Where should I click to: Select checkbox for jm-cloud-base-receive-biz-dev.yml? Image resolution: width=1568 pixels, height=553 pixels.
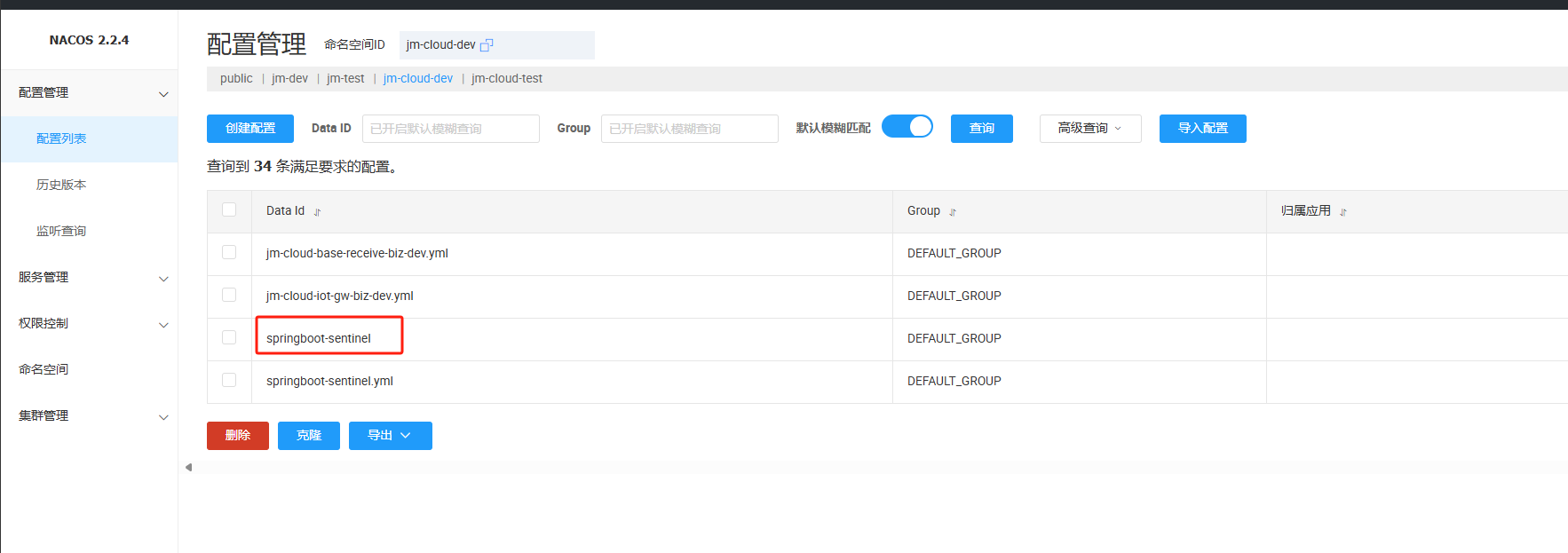(x=229, y=253)
